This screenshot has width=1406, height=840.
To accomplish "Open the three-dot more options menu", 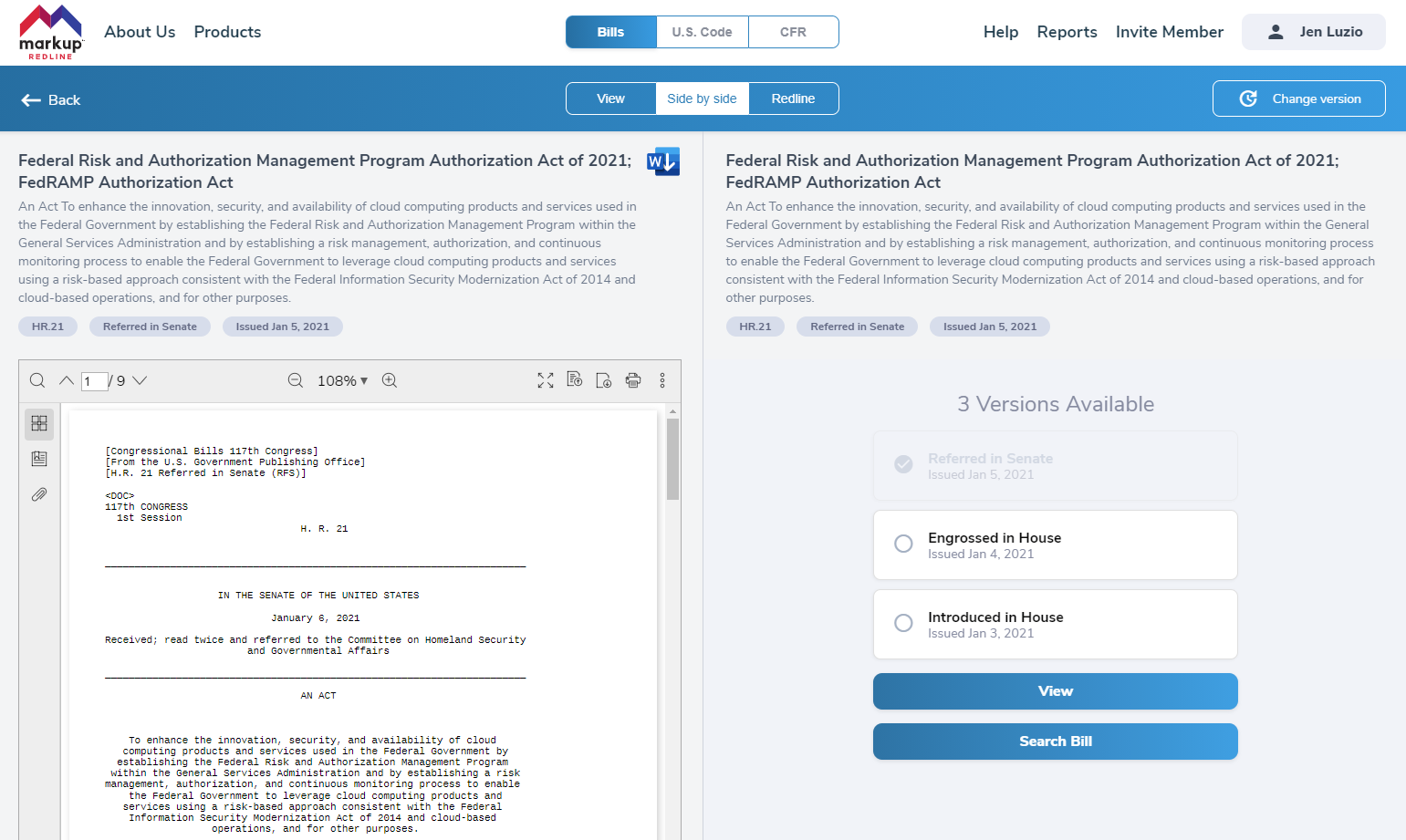I will [x=662, y=380].
